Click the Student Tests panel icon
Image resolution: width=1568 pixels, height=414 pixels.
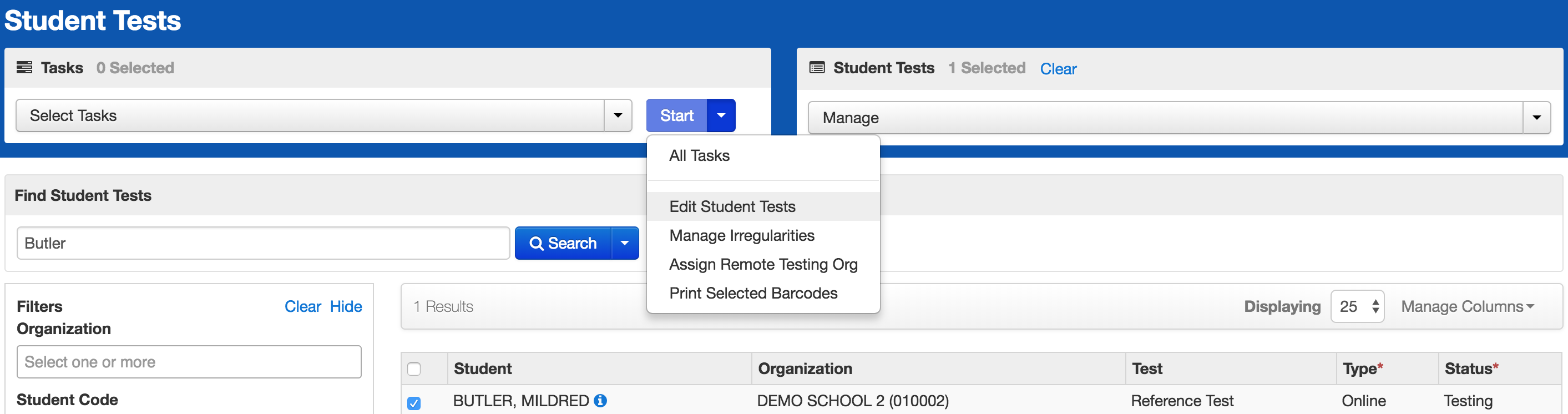[x=817, y=68]
